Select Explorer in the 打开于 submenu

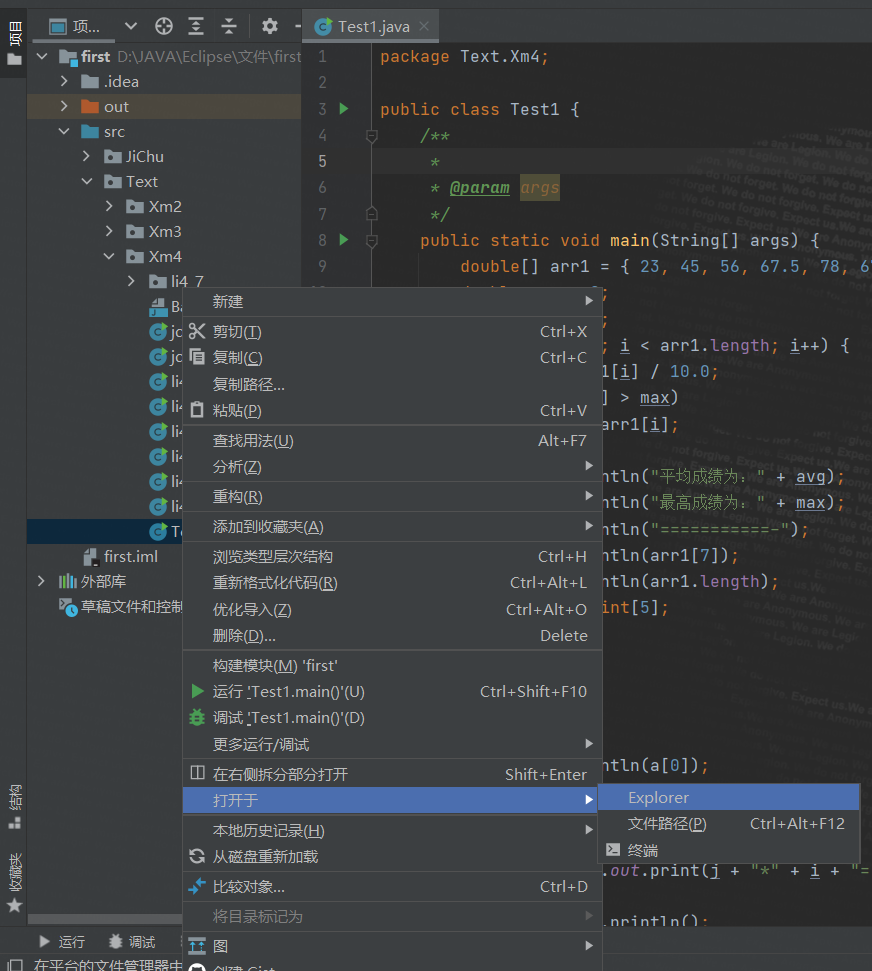pyautogui.click(x=728, y=797)
